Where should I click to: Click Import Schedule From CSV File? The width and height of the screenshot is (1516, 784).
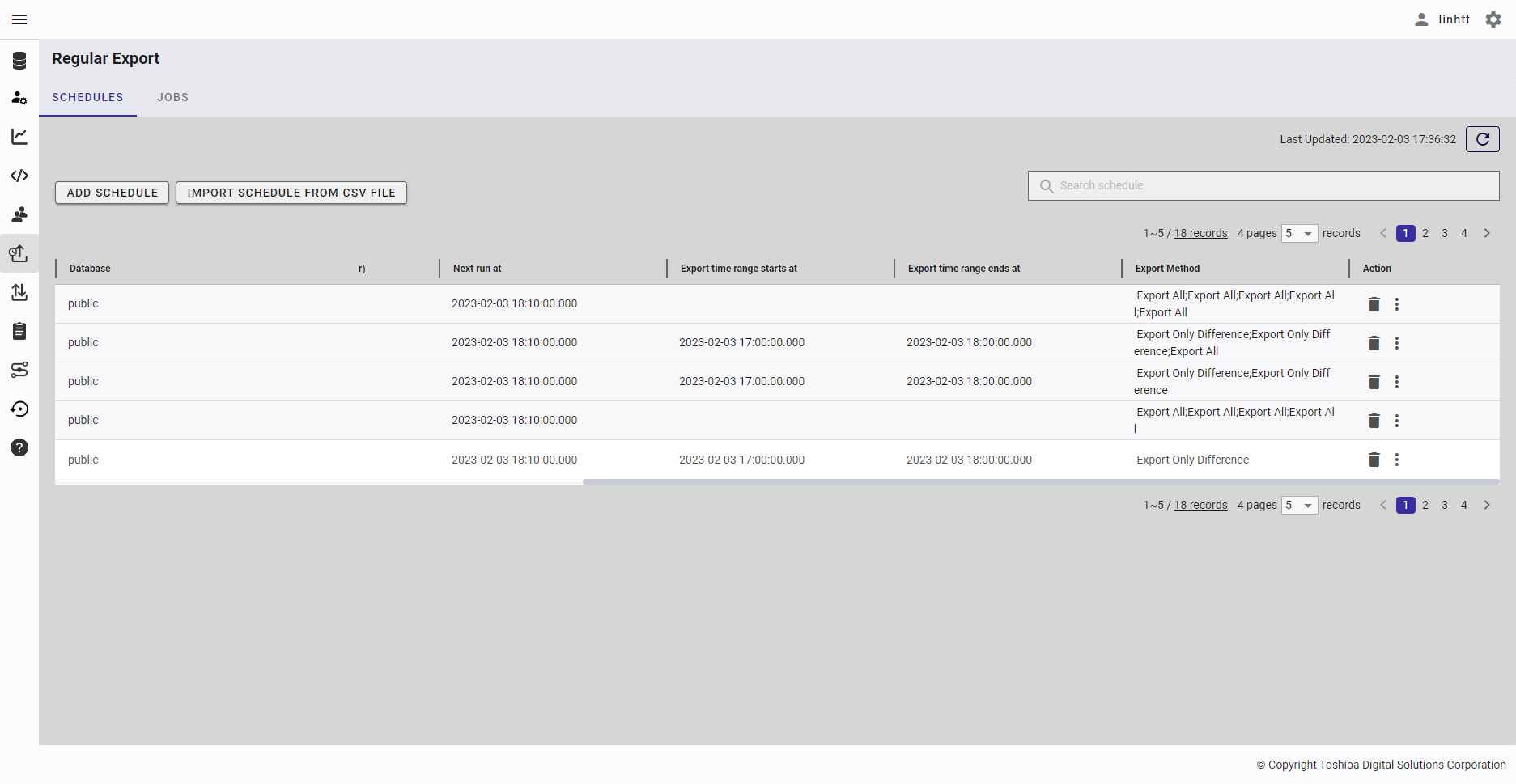(x=291, y=193)
